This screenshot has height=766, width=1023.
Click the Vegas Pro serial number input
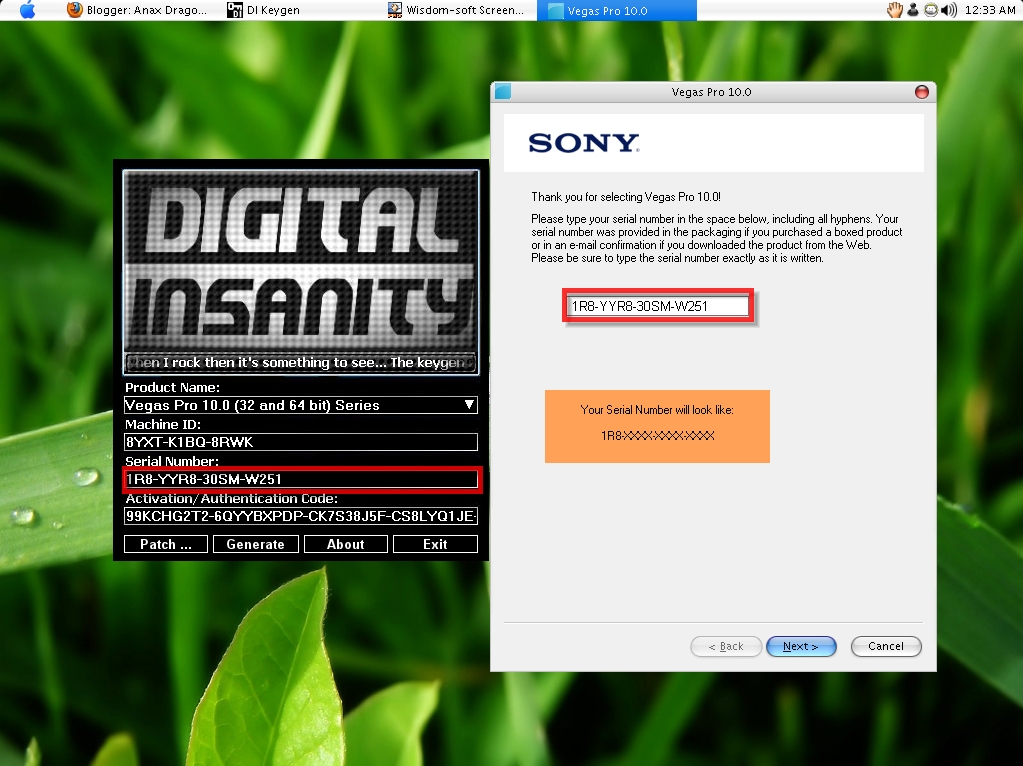coord(658,306)
